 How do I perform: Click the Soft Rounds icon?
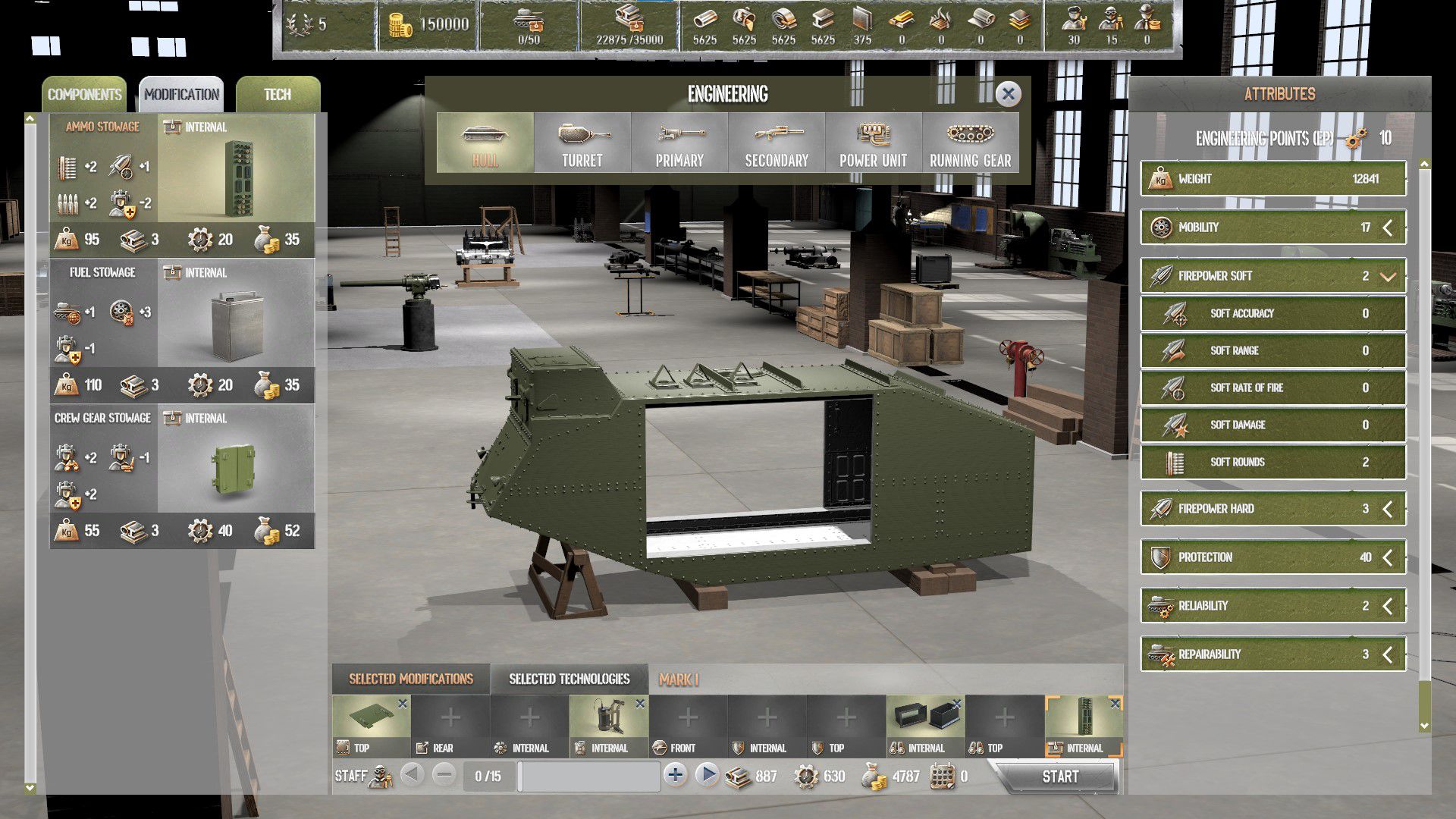1175,462
